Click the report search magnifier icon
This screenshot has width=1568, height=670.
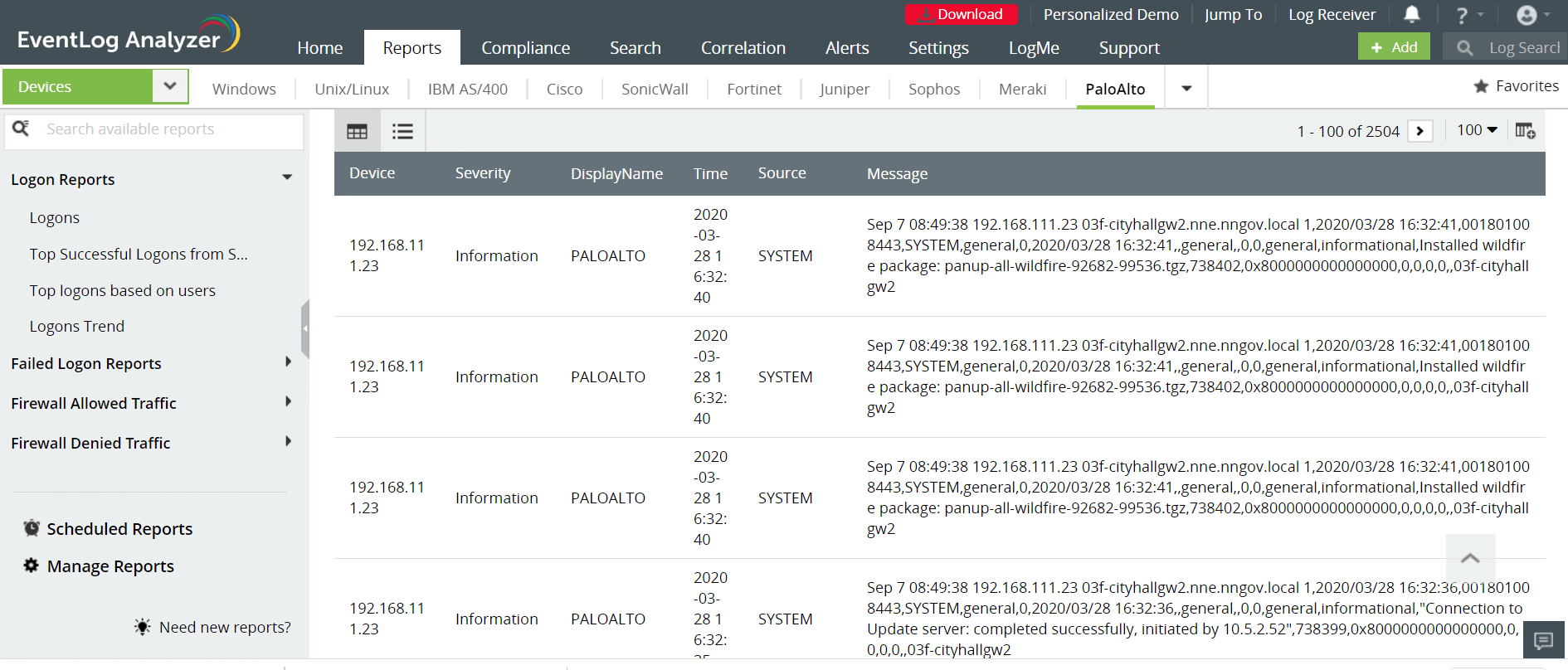21,129
